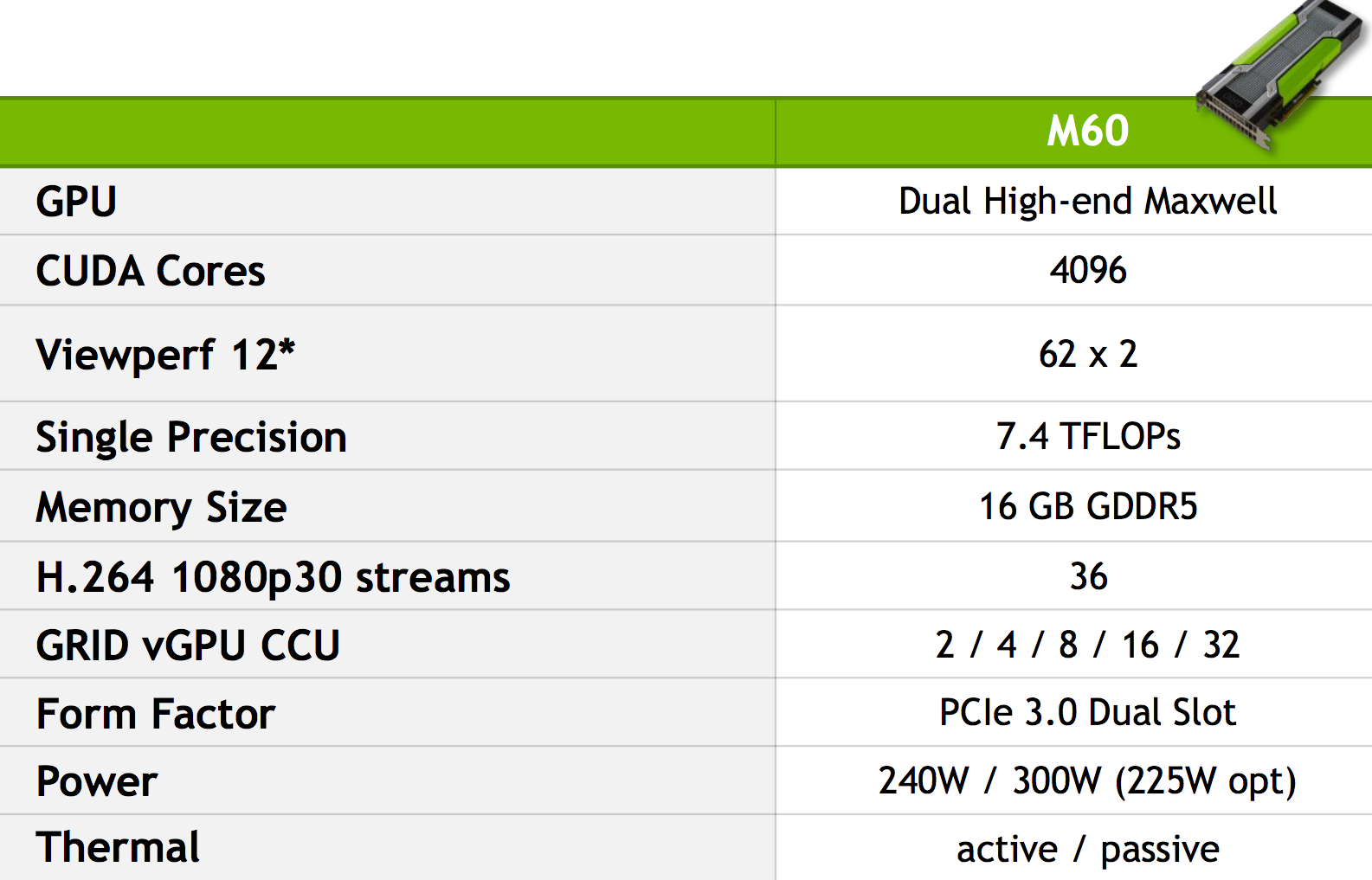Select the 7.4 TFLOPs value

tap(1088, 436)
